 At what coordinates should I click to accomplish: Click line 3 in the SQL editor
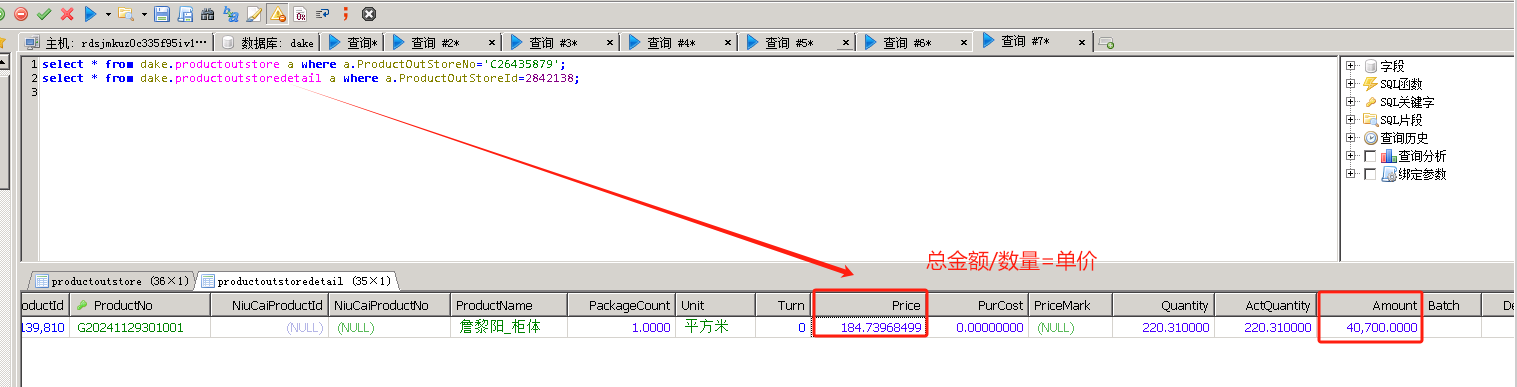click(688, 92)
